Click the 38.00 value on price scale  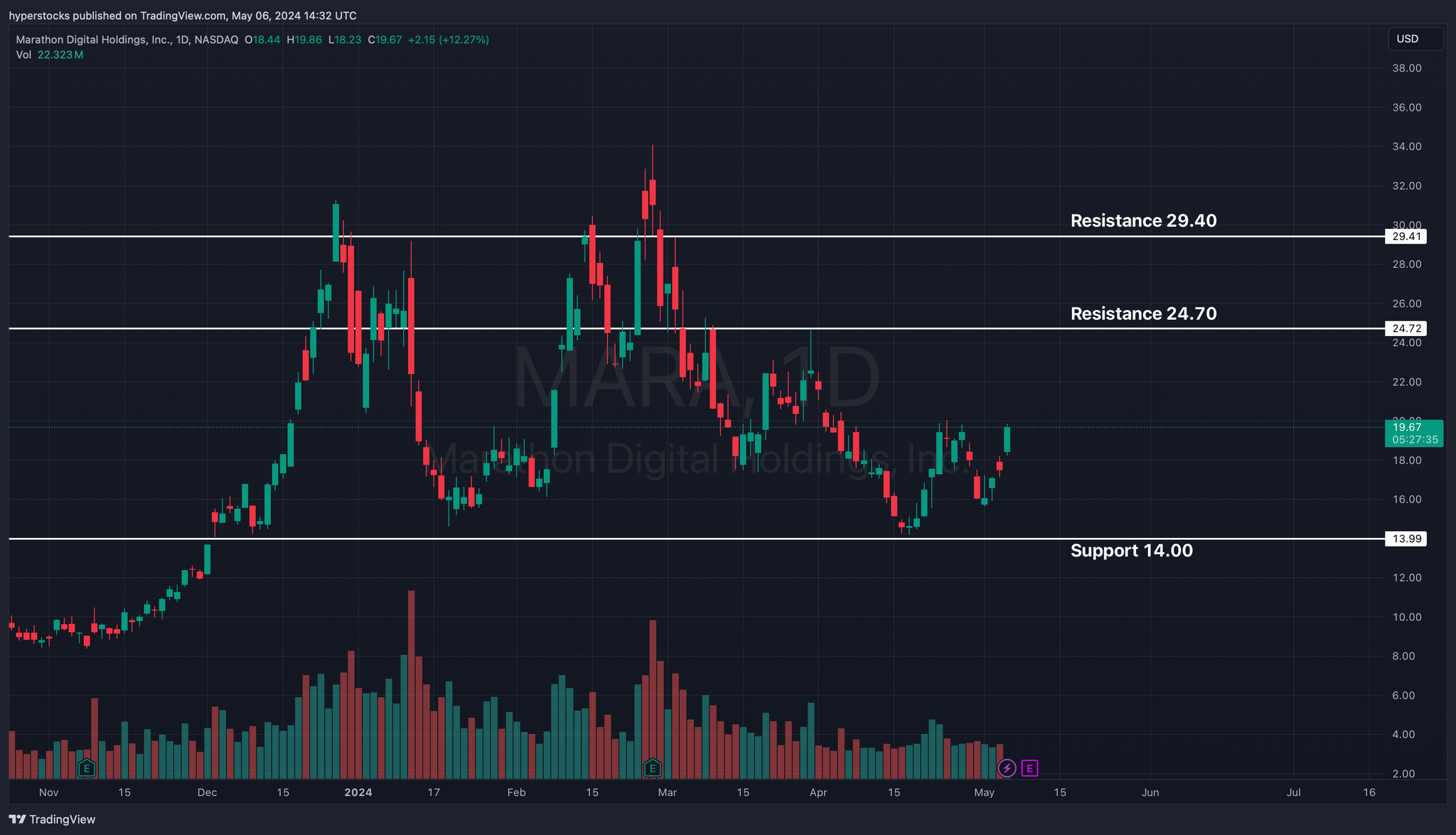pos(1406,68)
